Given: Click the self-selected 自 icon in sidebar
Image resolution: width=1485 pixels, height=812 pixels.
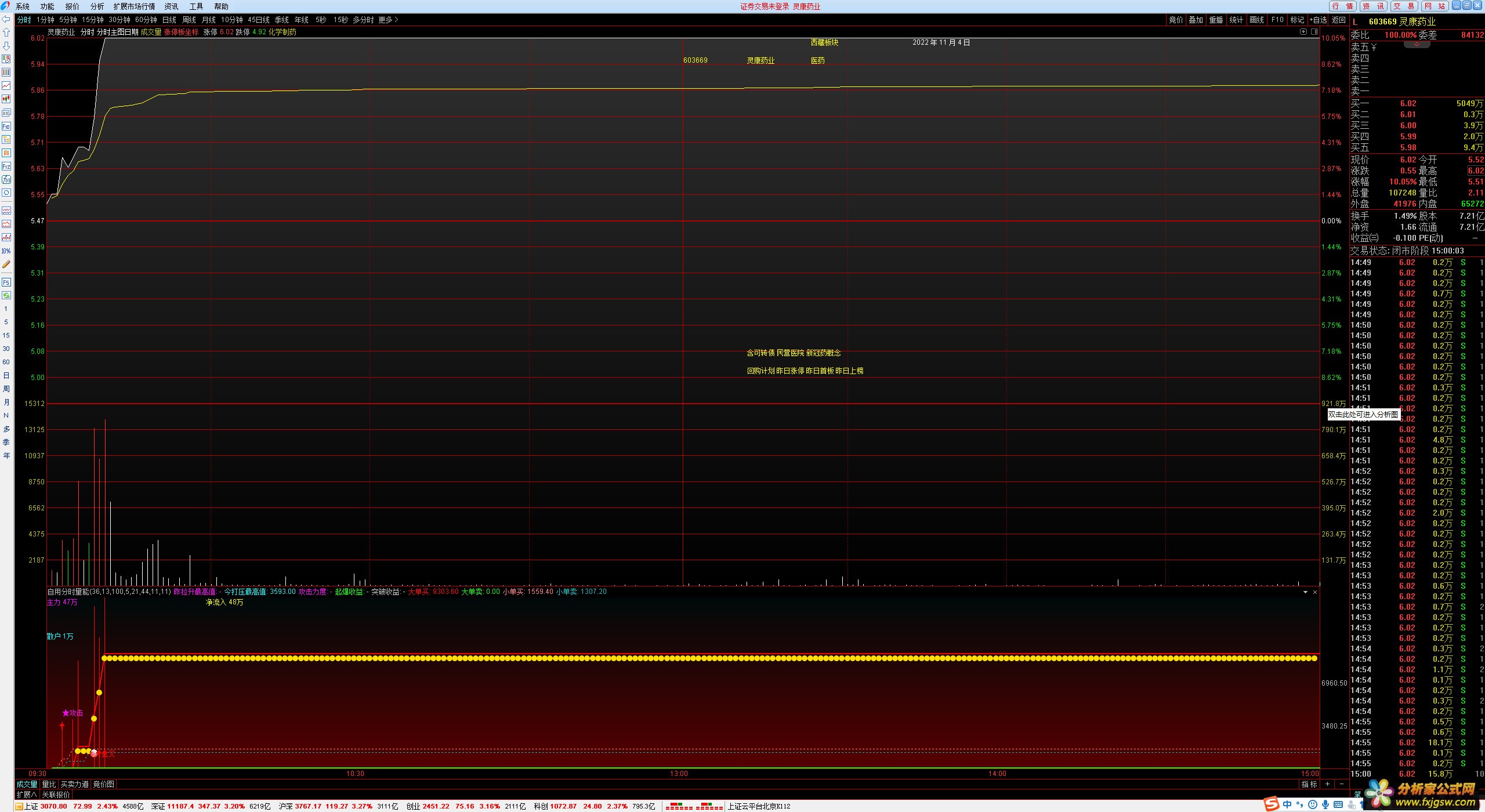Looking at the screenshot, I should [x=6, y=153].
